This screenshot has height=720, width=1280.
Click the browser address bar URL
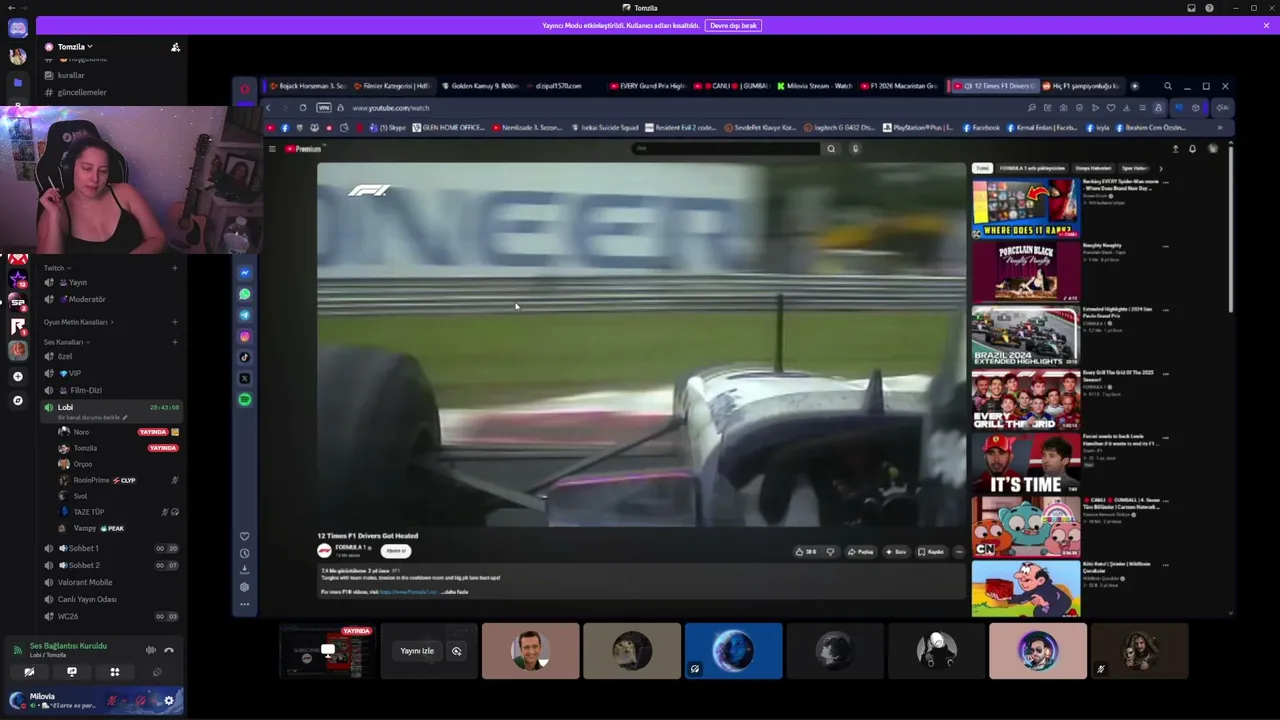click(391, 108)
